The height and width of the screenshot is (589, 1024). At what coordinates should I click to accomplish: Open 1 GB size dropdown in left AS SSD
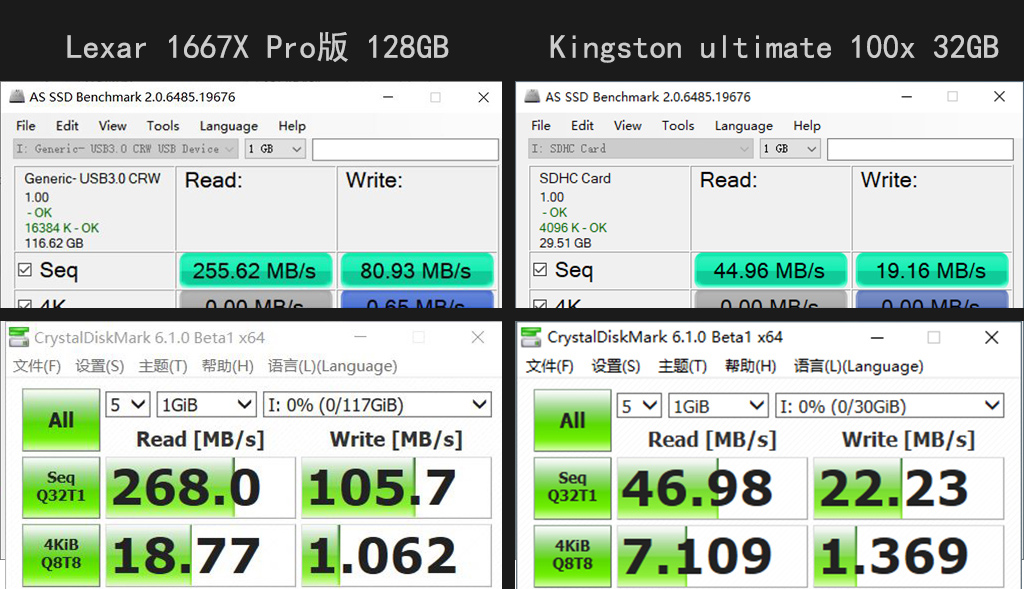275,149
